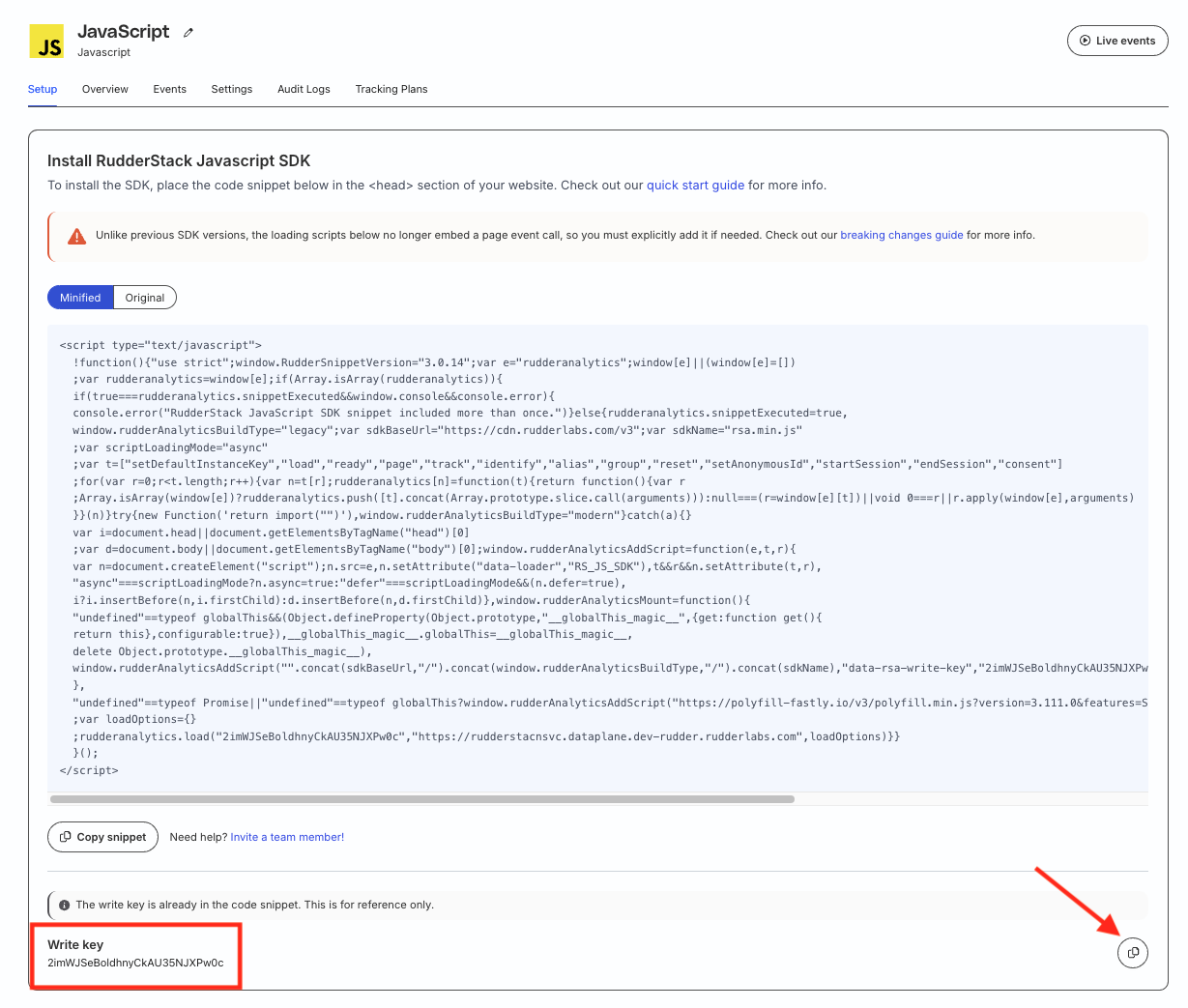Click the 'Write key' label

coord(75,944)
